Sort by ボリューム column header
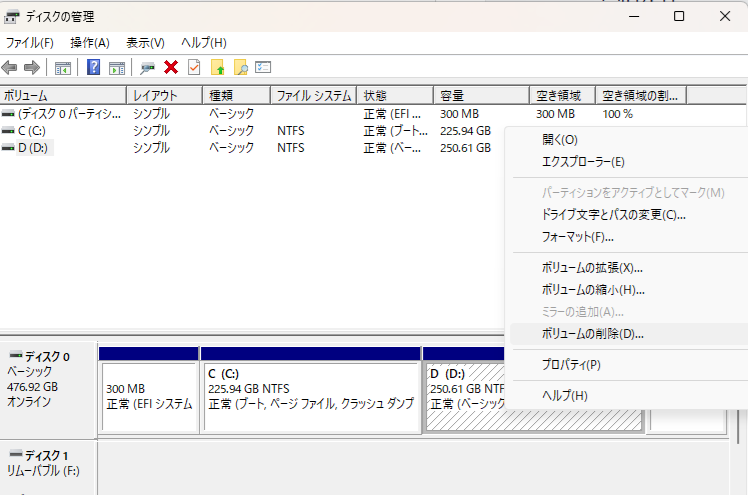 pos(63,96)
